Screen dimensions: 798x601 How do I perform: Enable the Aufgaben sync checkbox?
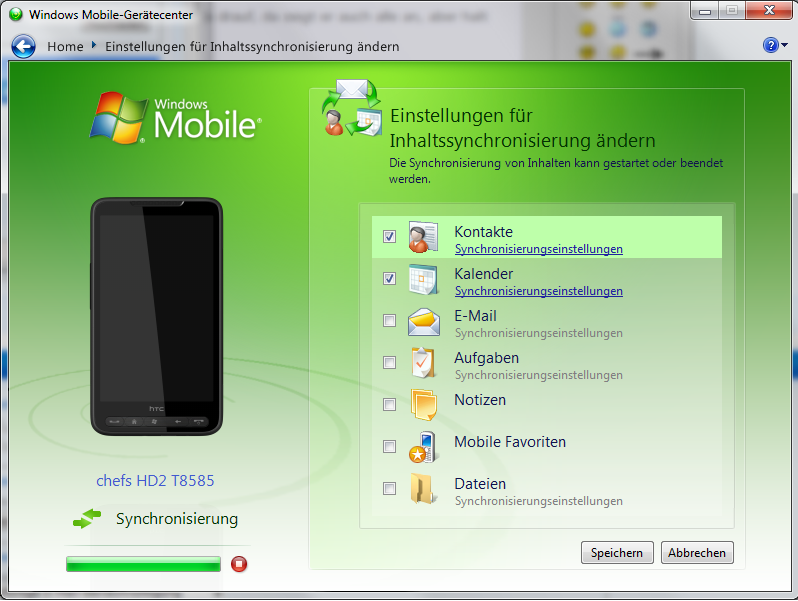tap(389, 362)
